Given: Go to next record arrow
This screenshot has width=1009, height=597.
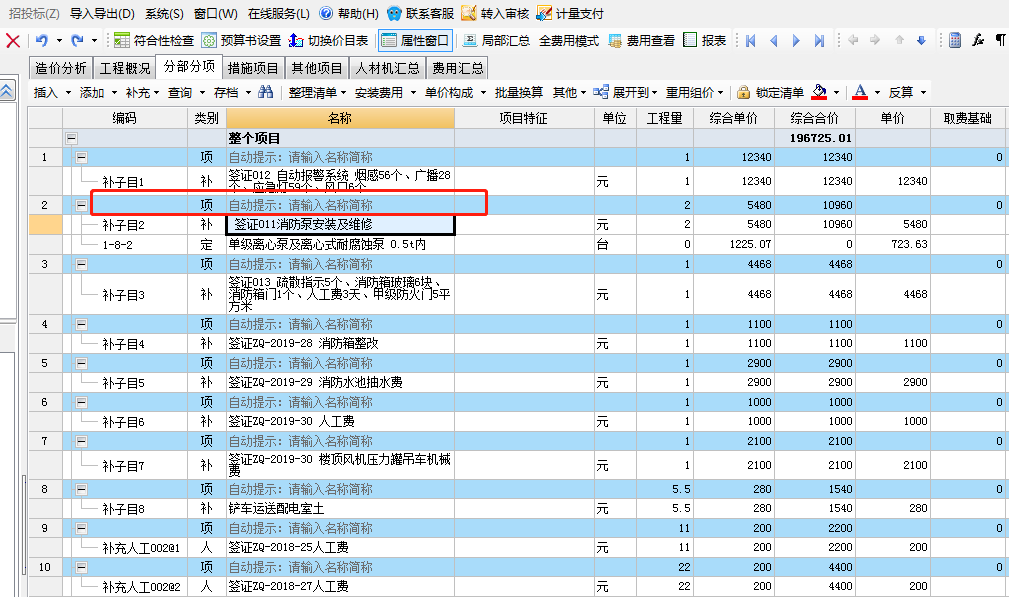Looking at the screenshot, I should [x=796, y=41].
